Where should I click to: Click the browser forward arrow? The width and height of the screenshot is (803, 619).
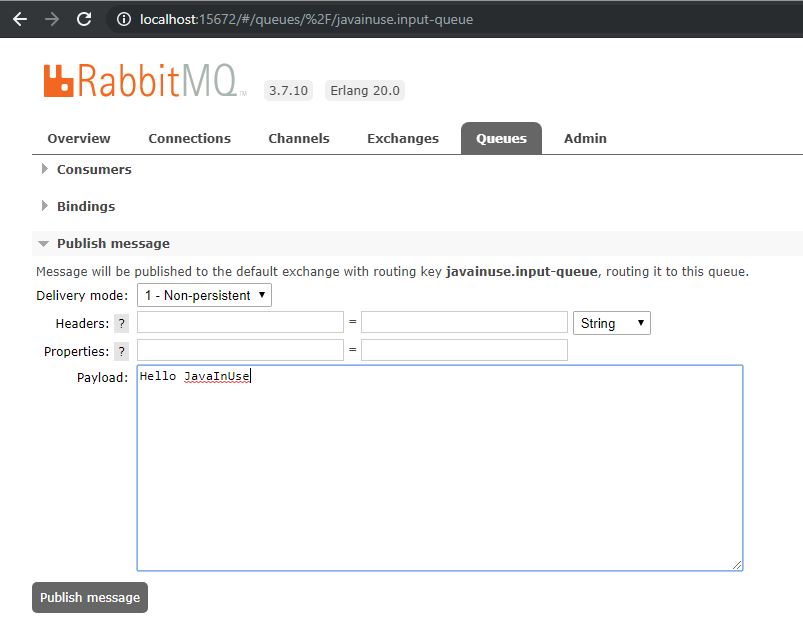(52, 19)
